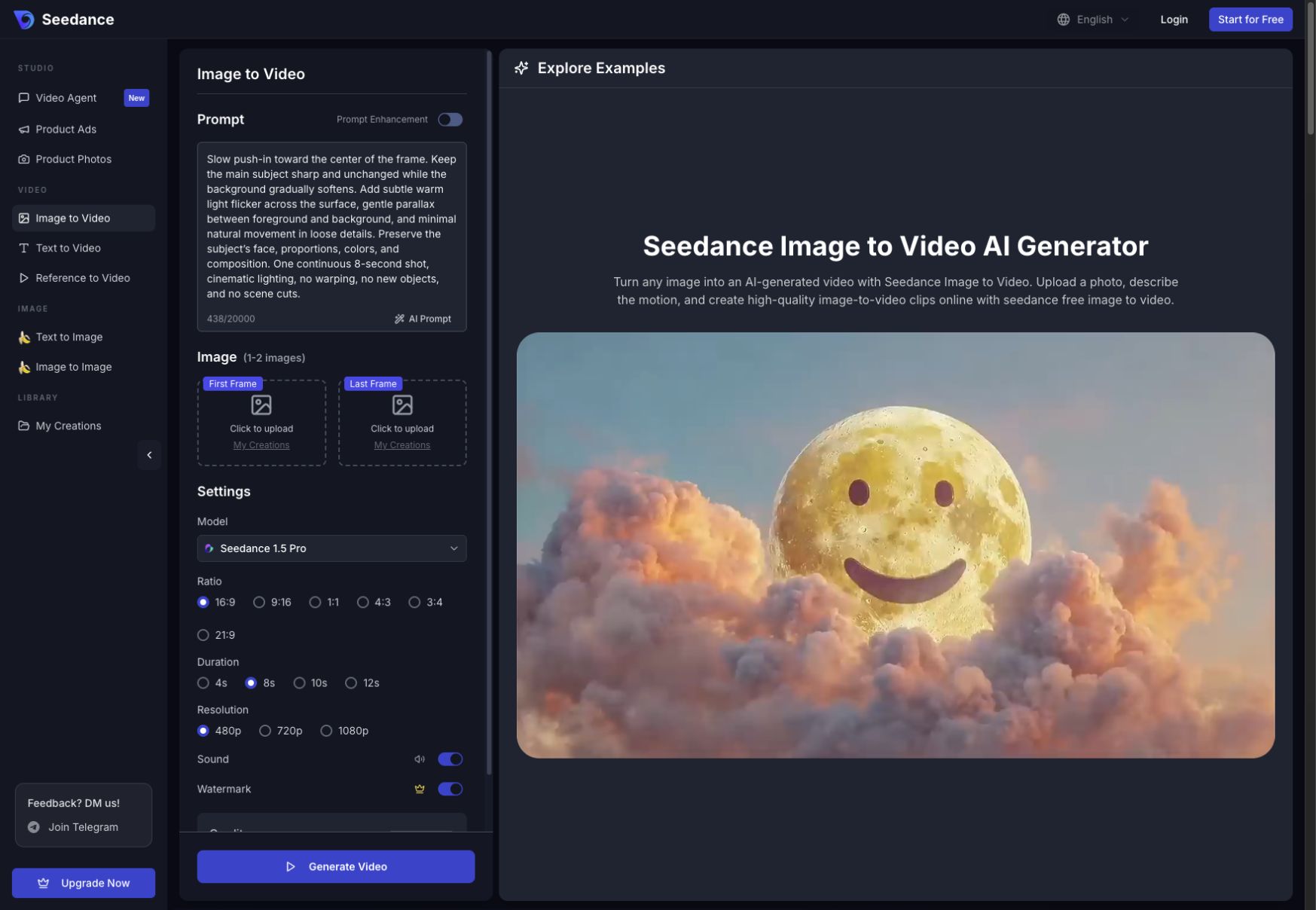Click the sparkle icon next to Explore Examples
This screenshot has height=910, width=1316.
[x=521, y=69]
